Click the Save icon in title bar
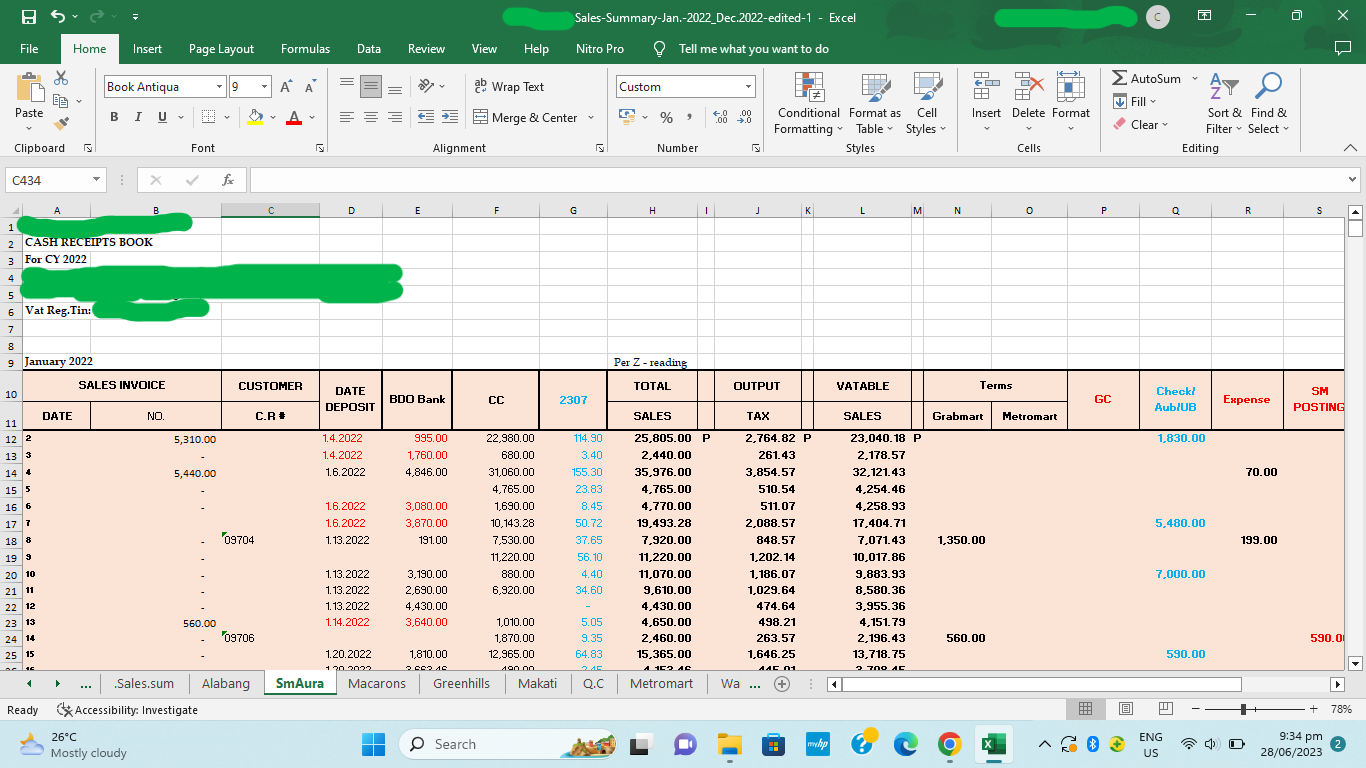Image resolution: width=1366 pixels, height=768 pixels. (x=29, y=18)
